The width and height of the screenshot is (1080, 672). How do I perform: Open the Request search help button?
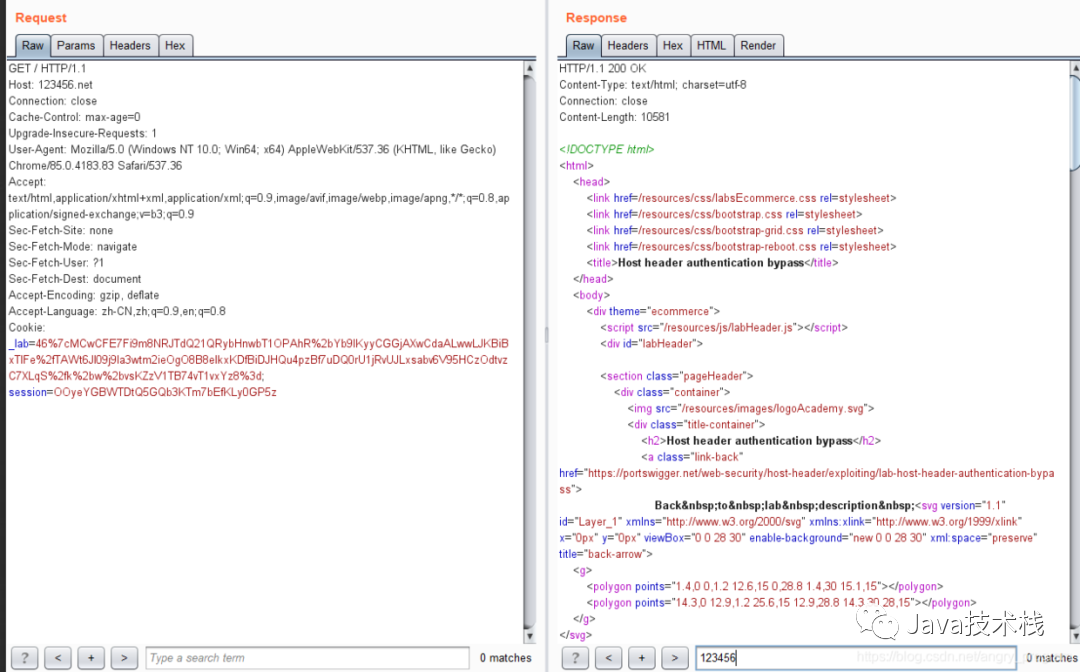pyautogui.click(x=25, y=658)
